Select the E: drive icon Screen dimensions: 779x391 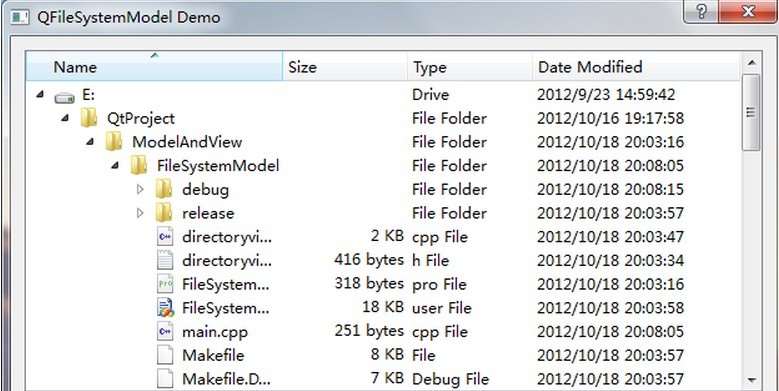pyautogui.click(x=65, y=97)
